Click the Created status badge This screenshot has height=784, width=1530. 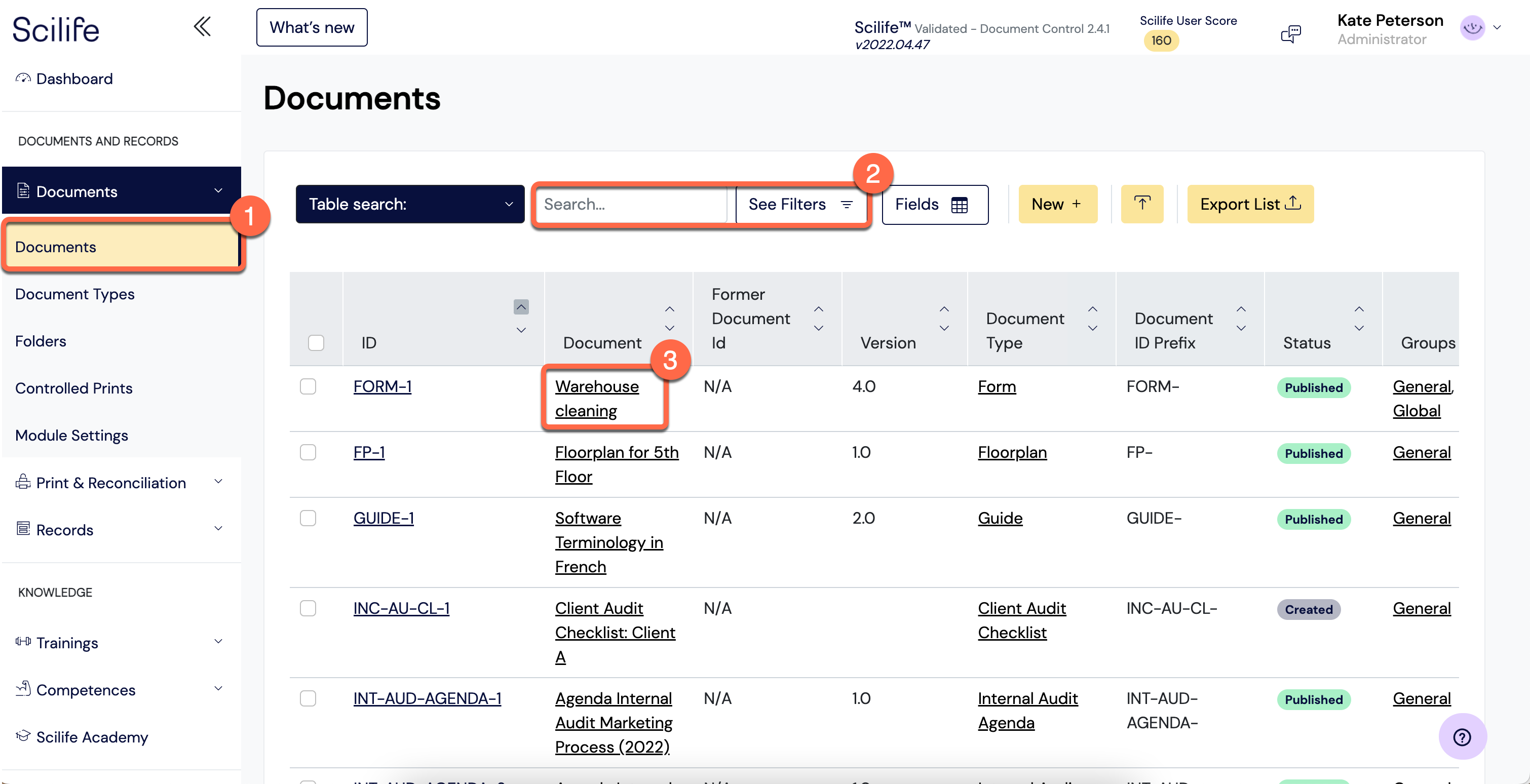click(x=1309, y=609)
